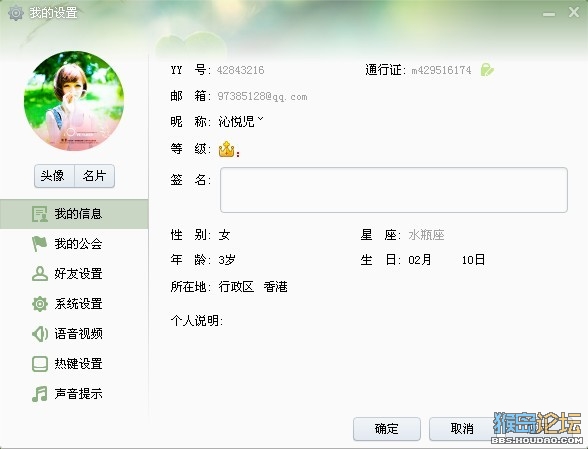Click the settings gear in title bar
The image size is (588, 449).
point(16,13)
